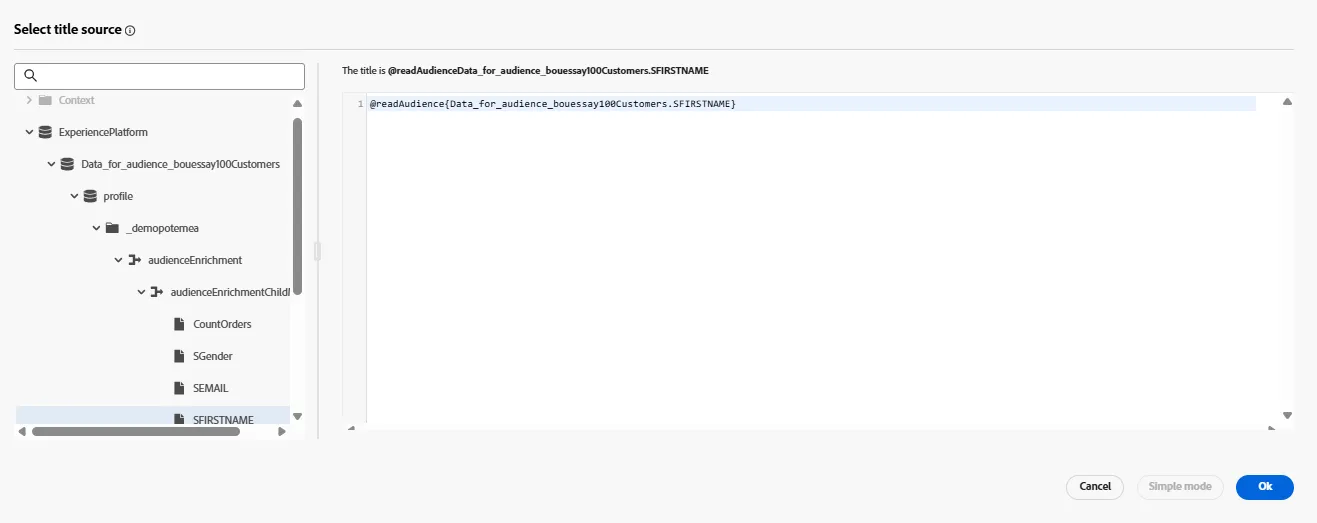Click line number 1 in editor gutter
This screenshot has width=1317, height=523.
tap(360, 104)
